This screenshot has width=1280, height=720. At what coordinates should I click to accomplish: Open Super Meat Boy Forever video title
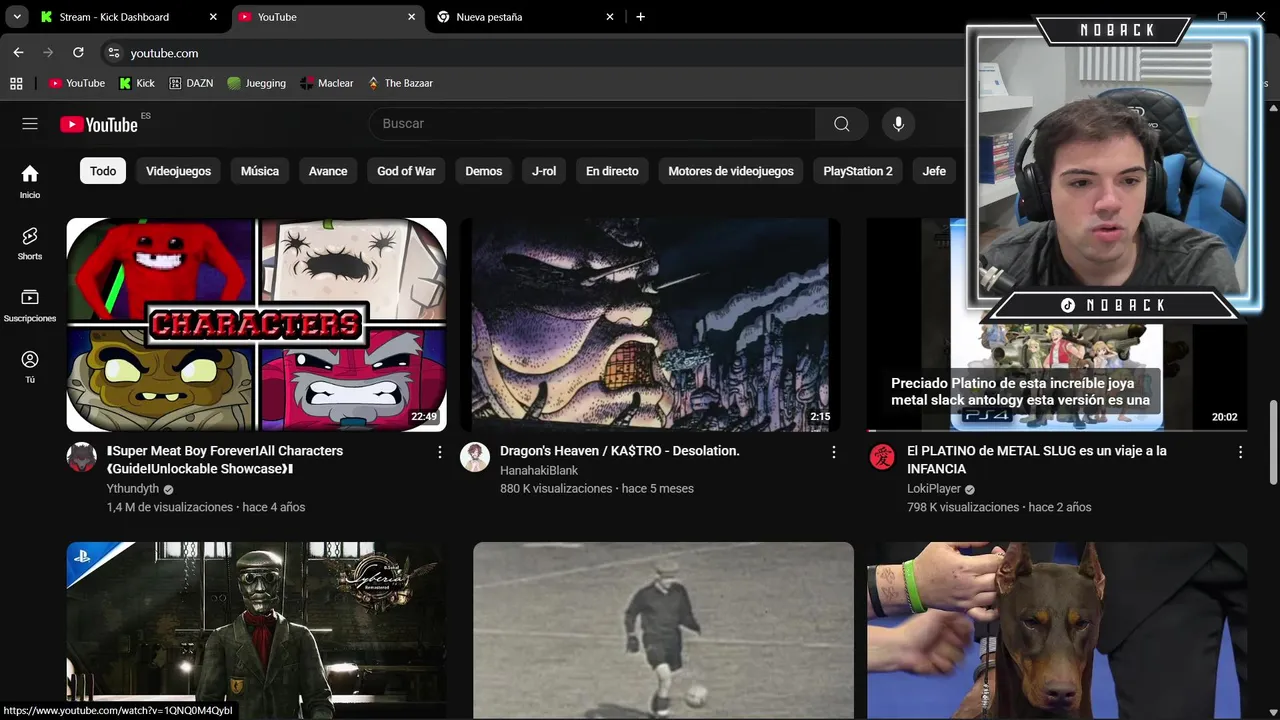(x=225, y=460)
